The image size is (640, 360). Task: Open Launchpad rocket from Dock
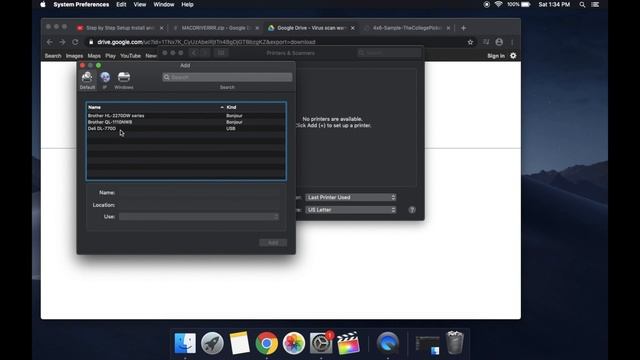(212, 343)
